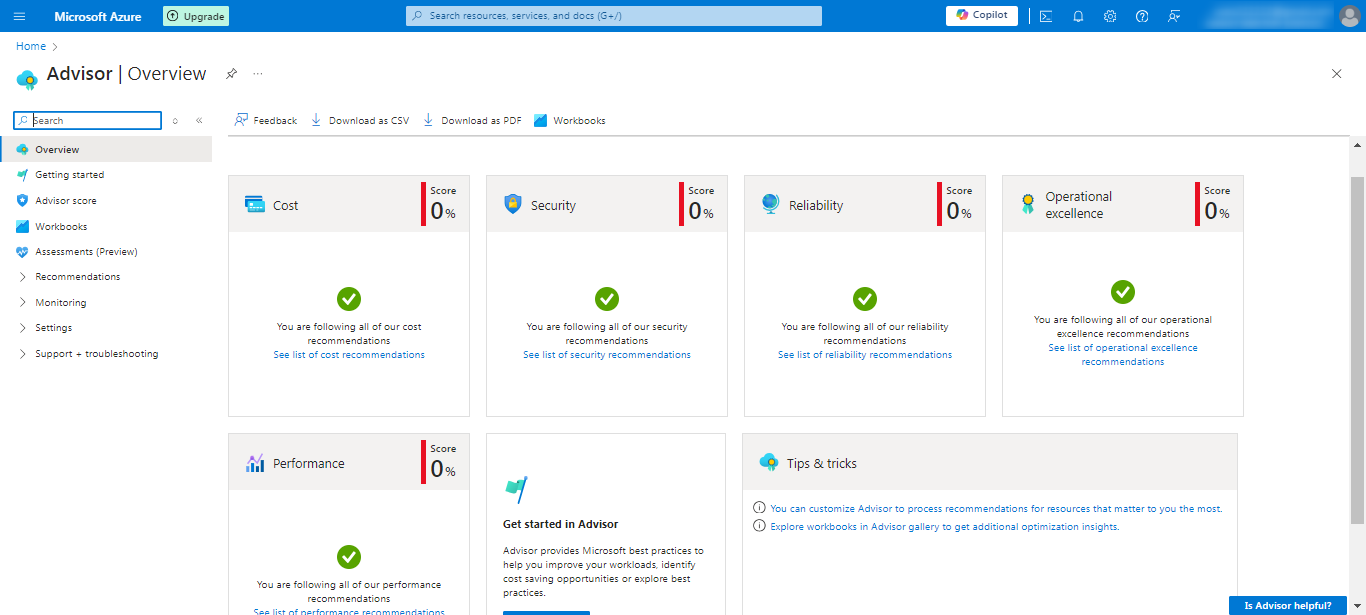Click the Performance chart icon

coord(255,463)
